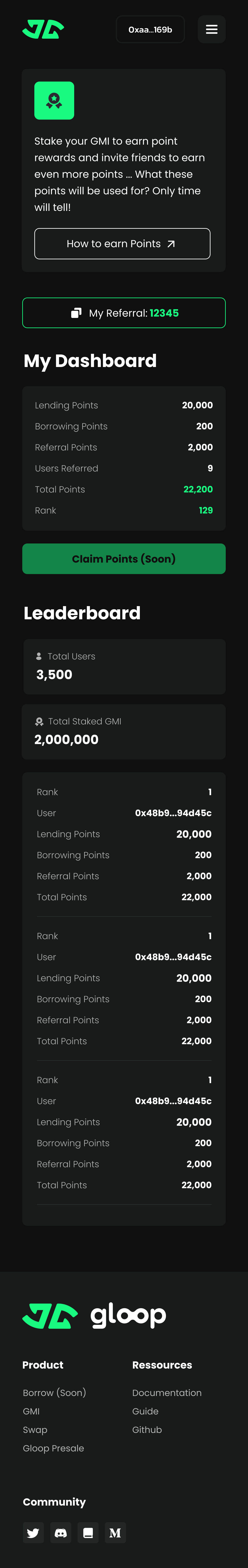Screen dimensions: 248x1568
Task: Click the copy icon next to My Referral
Action: pyautogui.click(x=77, y=313)
